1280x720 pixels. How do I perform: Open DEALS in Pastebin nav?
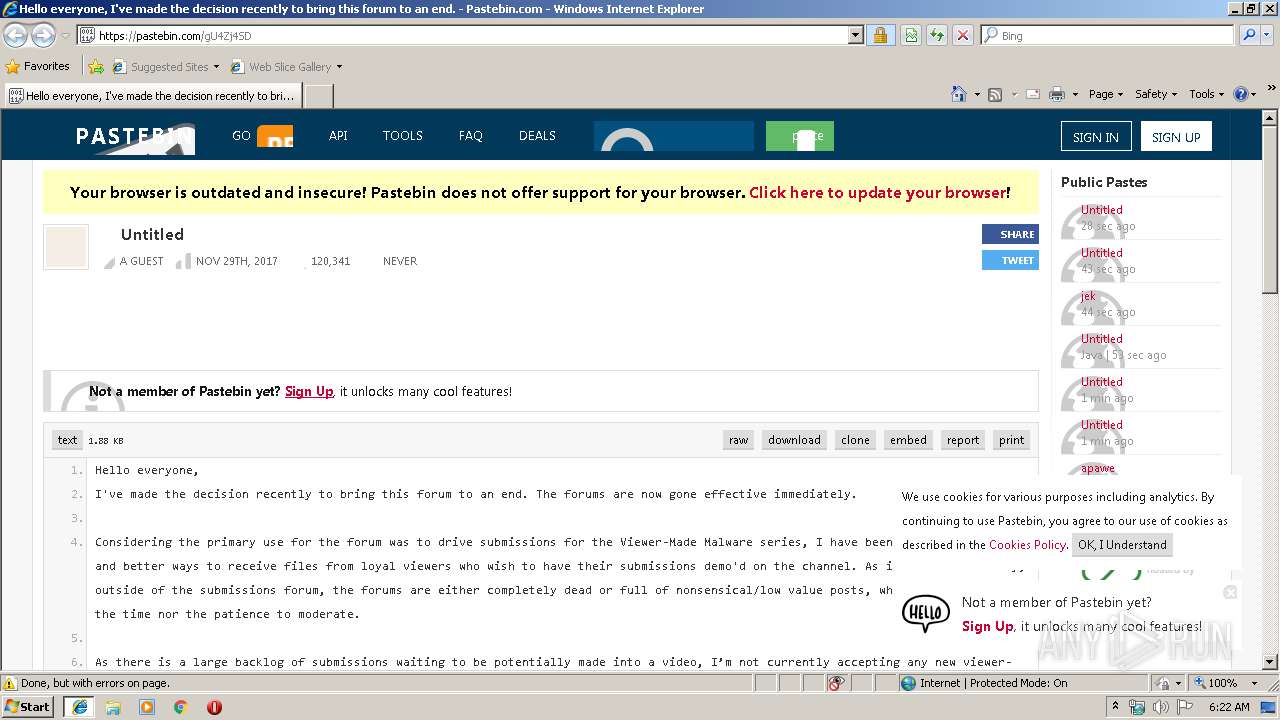(x=537, y=136)
